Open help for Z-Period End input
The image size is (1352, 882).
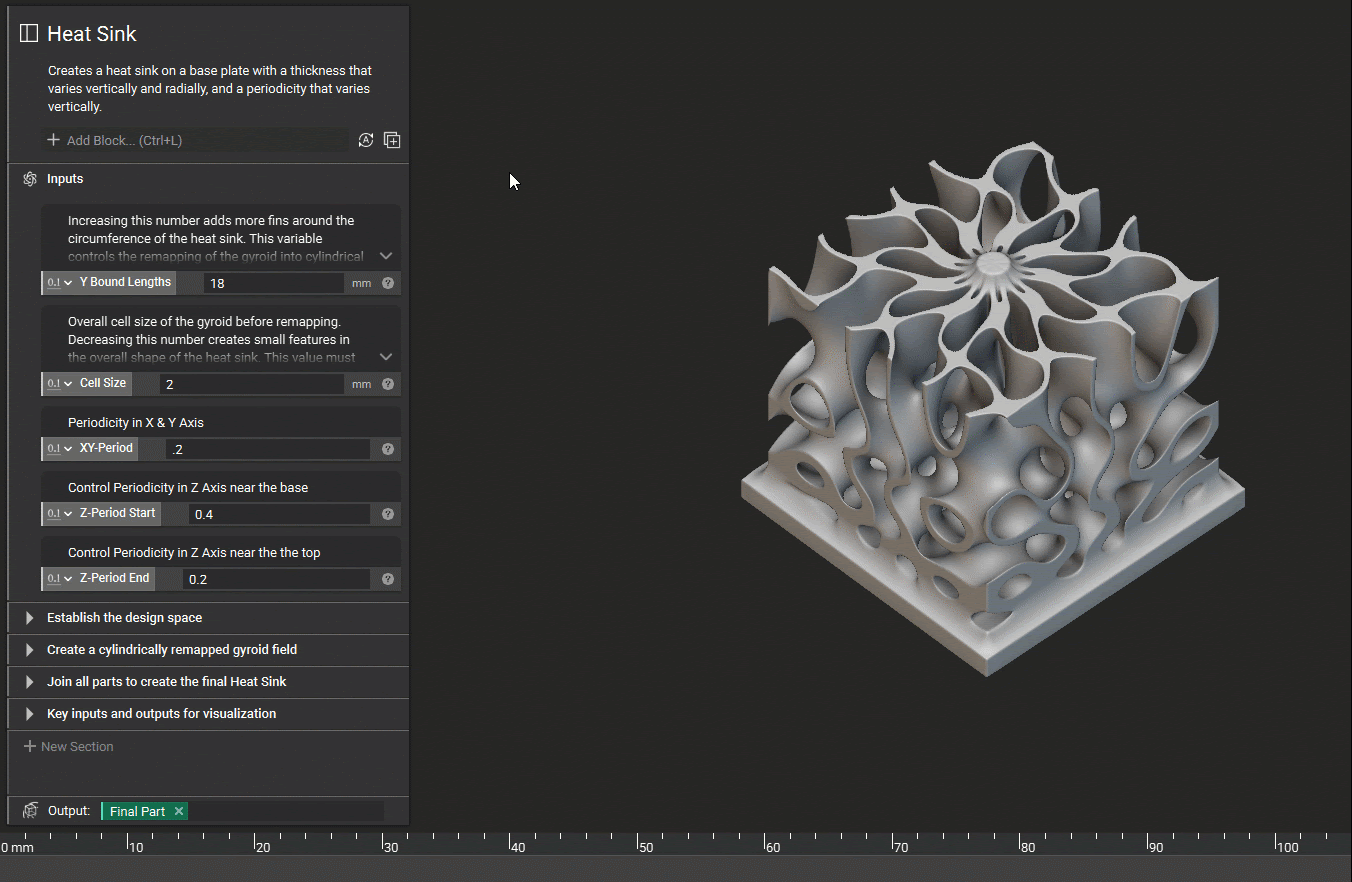pos(388,579)
